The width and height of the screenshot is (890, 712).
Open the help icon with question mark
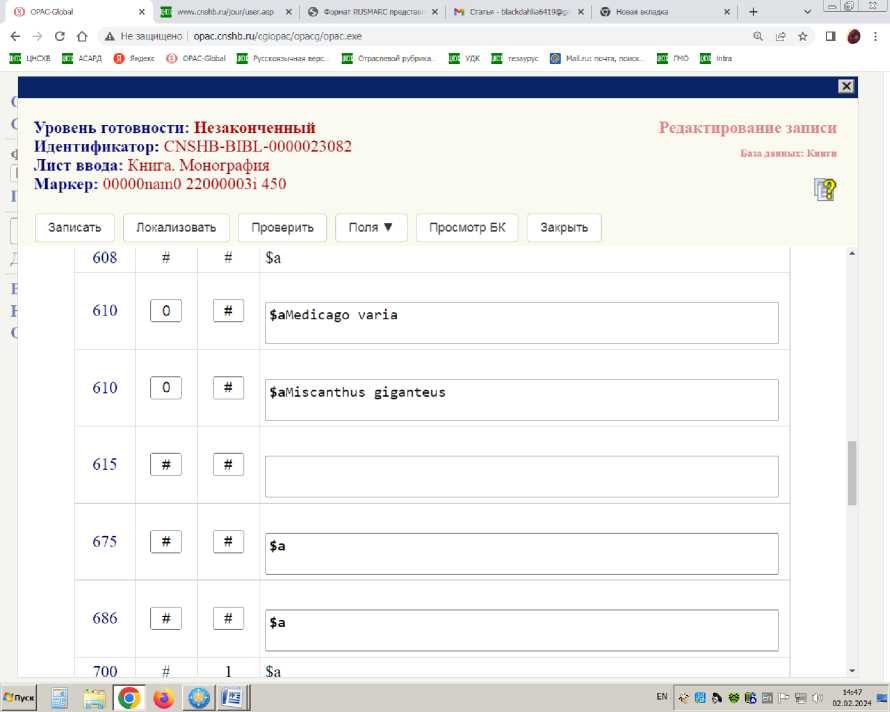click(825, 190)
